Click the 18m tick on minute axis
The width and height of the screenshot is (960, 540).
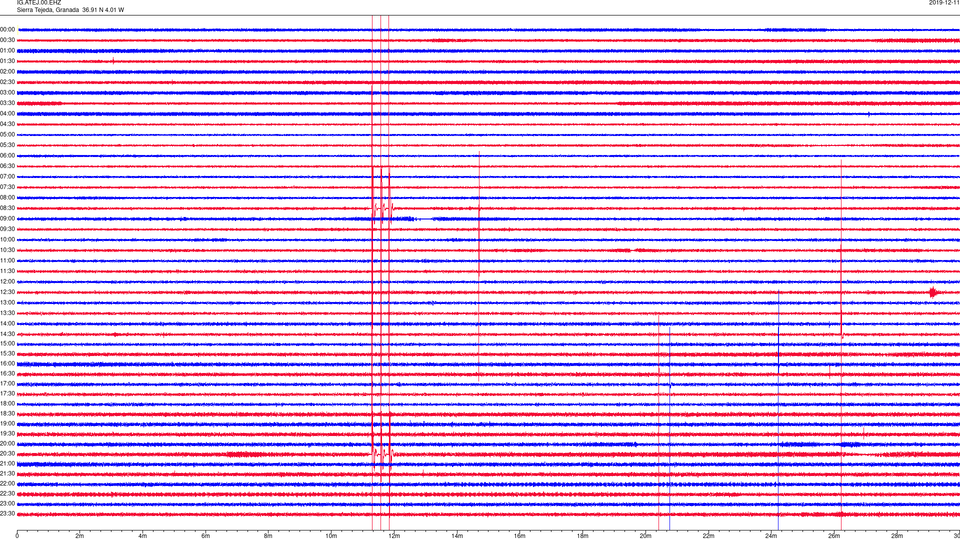pyautogui.click(x=583, y=536)
